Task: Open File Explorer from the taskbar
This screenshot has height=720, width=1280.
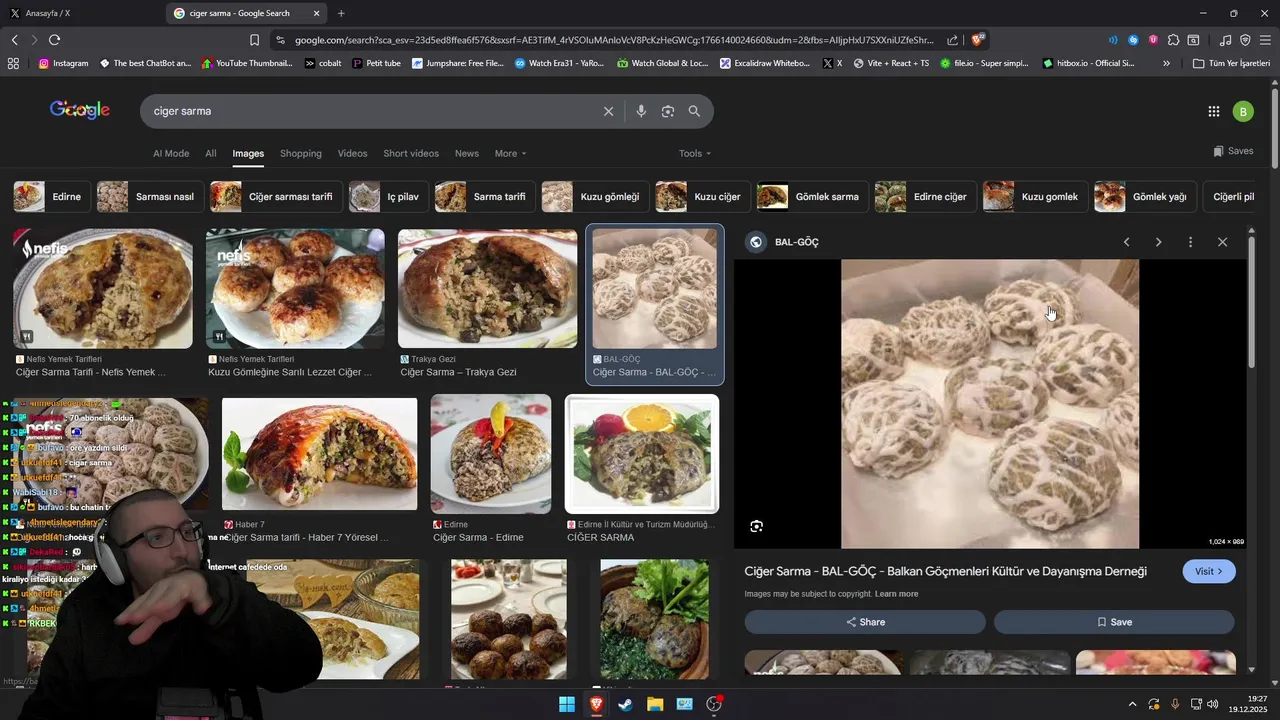Action: [655, 704]
